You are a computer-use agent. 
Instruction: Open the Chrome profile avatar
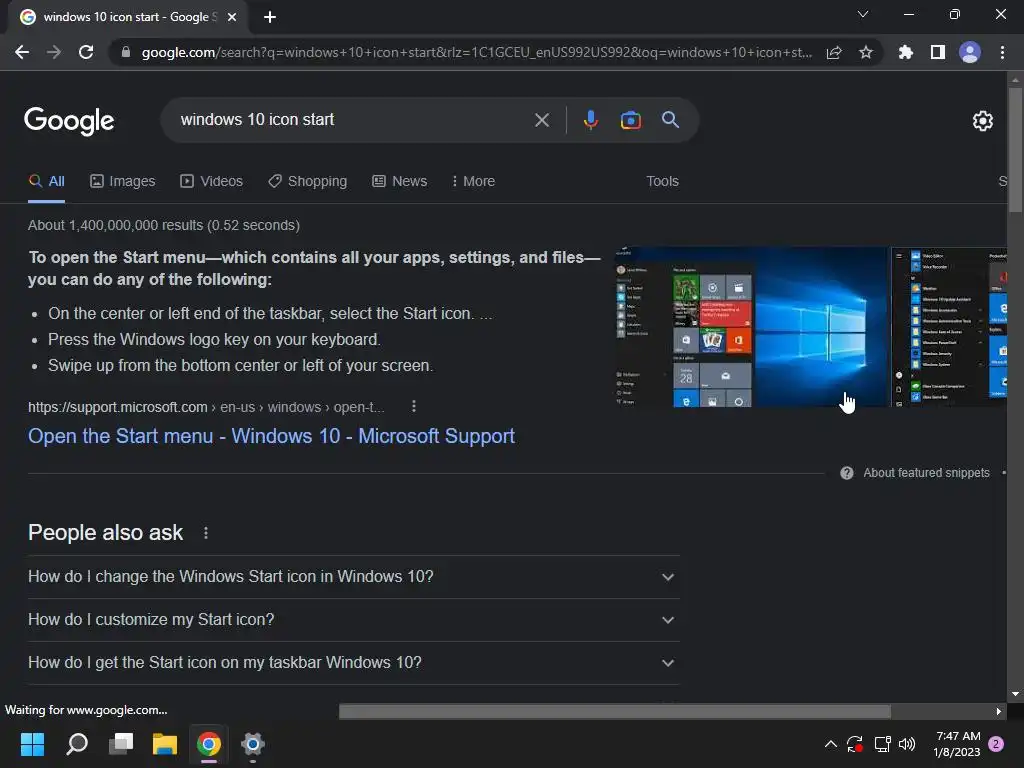click(970, 52)
